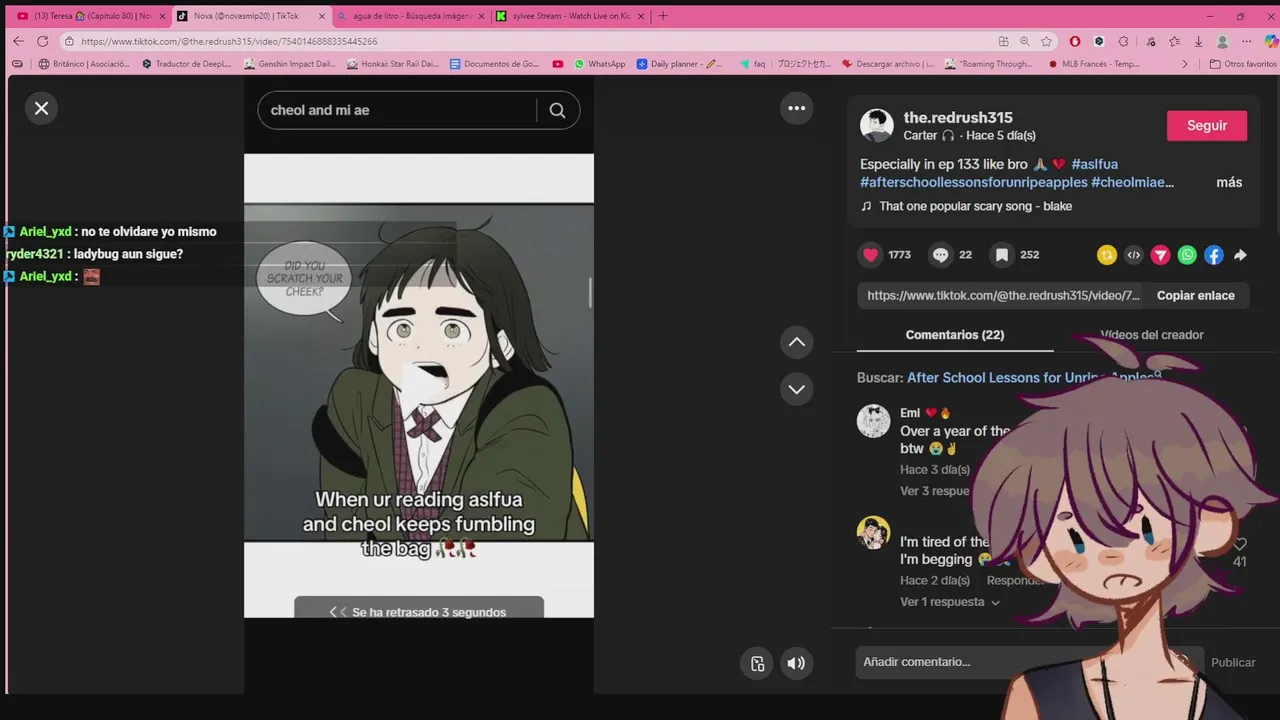The image size is (1280, 720).
Task: Send to friends with the red paper plane icon
Action: click(x=1160, y=255)
